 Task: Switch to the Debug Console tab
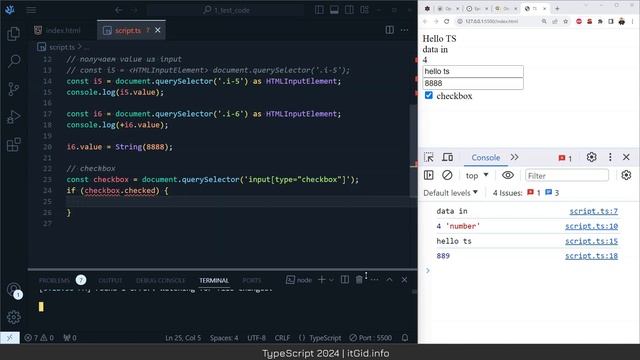pos(160,280)
